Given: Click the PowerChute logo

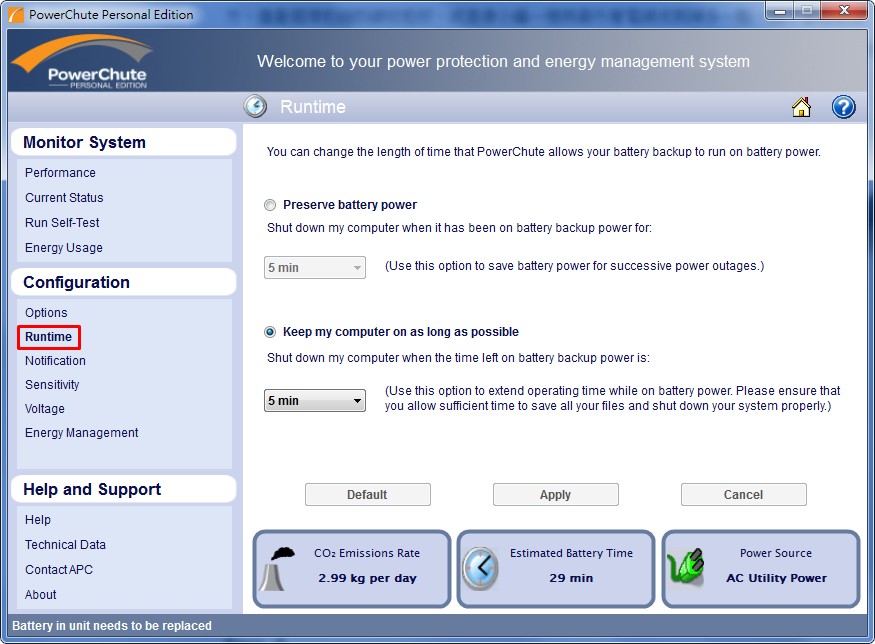Looking at the screenshot, I should click(83, 63).
